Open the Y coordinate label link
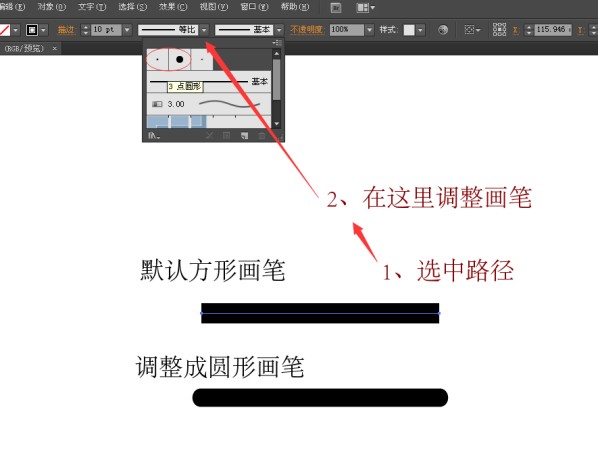 [x=580, y=30]
